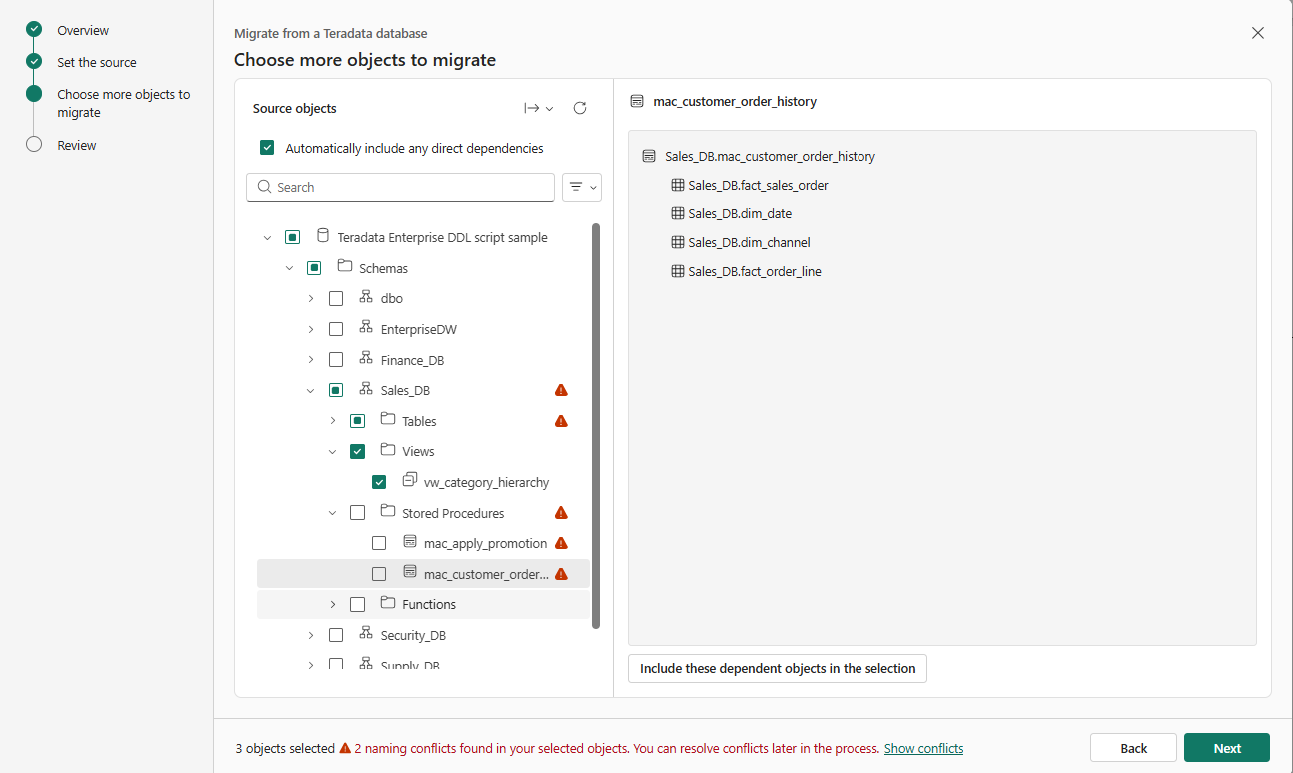This screenshot has width=1293, height=773.
Task: Check the mac_apply_promotion checkbox
Action: (379, 543)
